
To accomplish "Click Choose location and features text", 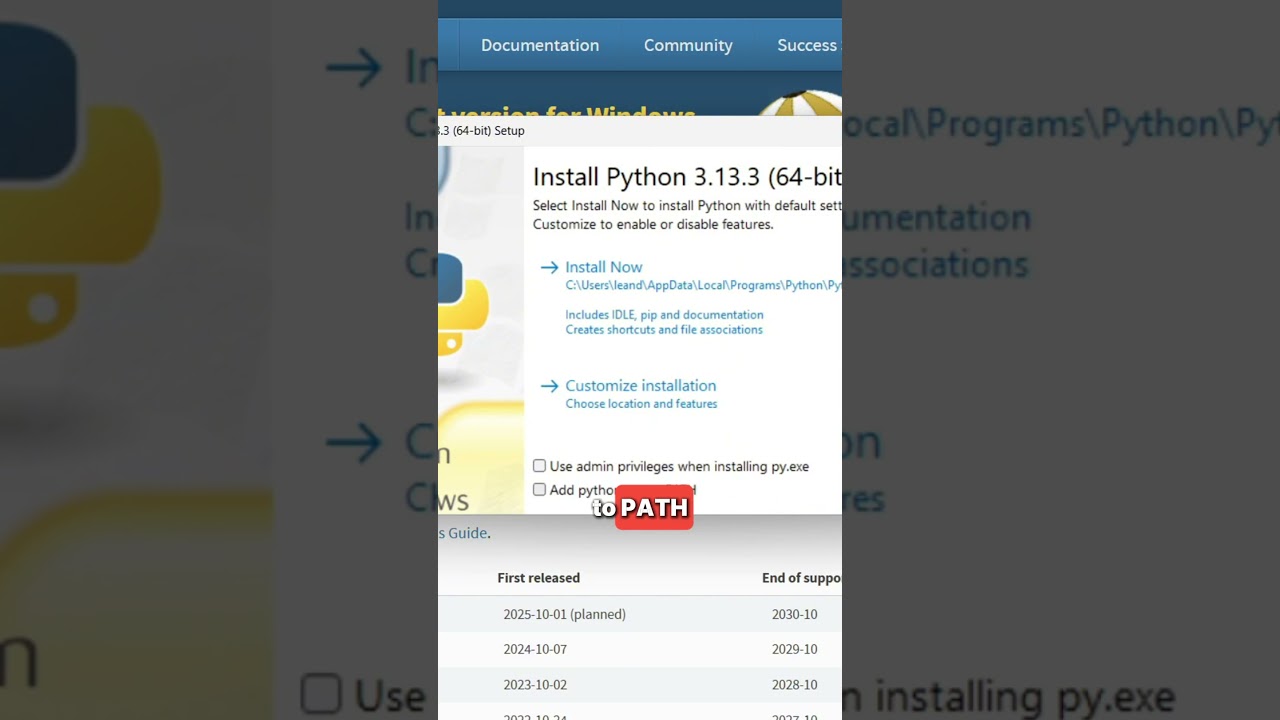I will (x=641, y=404).
